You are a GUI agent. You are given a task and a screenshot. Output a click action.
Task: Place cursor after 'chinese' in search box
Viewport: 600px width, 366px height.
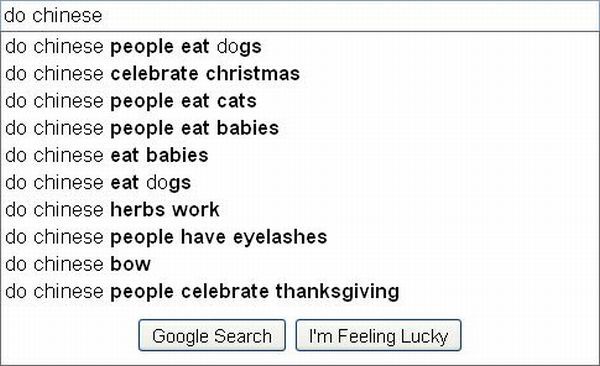coord(103,16)
